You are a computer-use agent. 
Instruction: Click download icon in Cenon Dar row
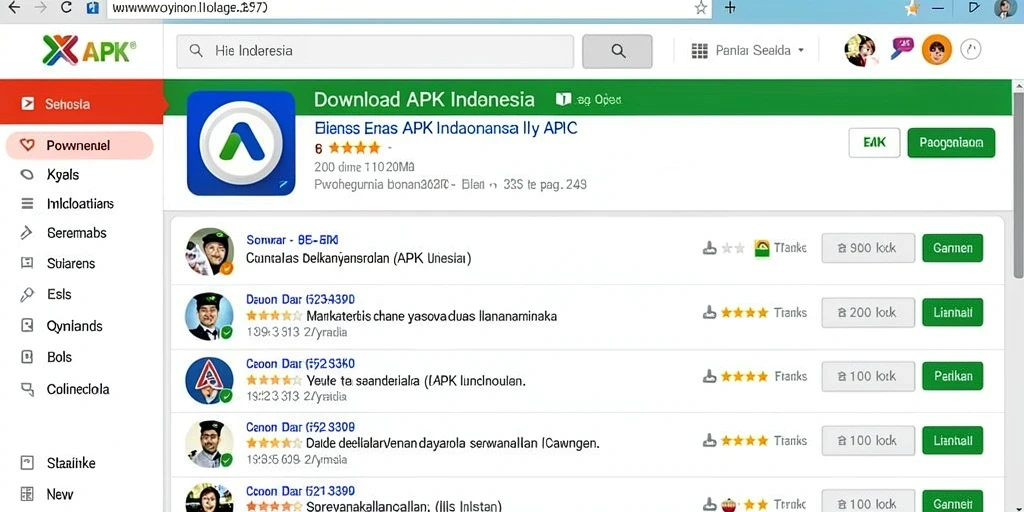pos(709,441)
